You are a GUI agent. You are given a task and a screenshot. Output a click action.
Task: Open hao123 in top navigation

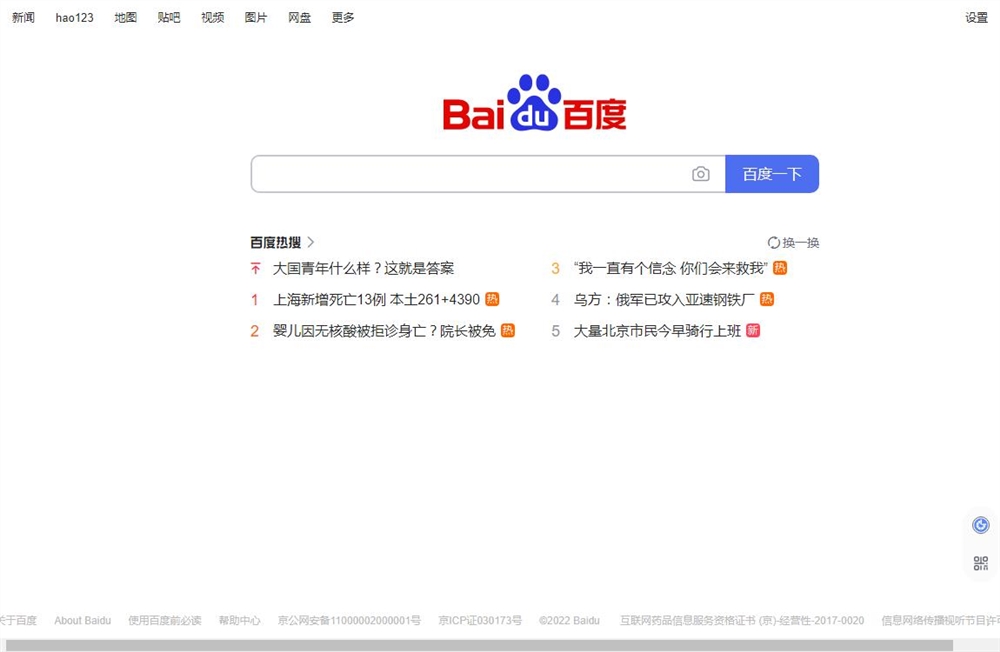point(75,18)
